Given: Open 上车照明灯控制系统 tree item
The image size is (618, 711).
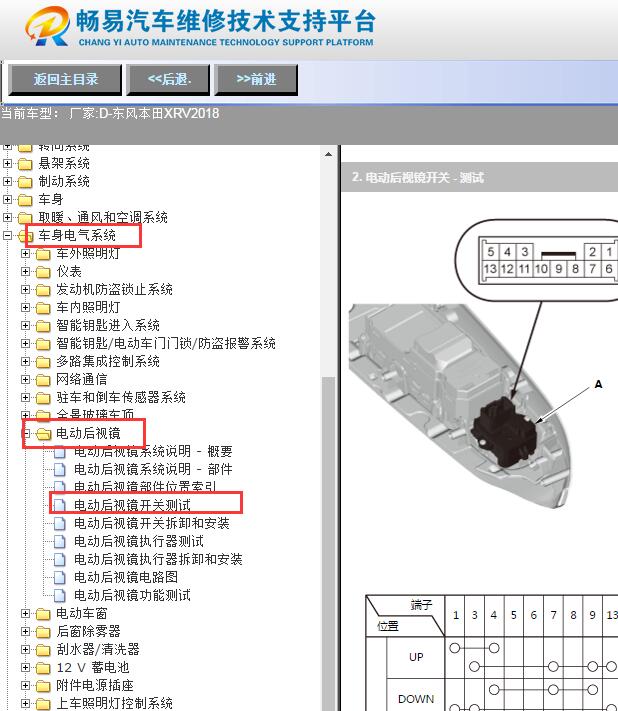Looking at the screenshot, I should click(x=114, y=703).
